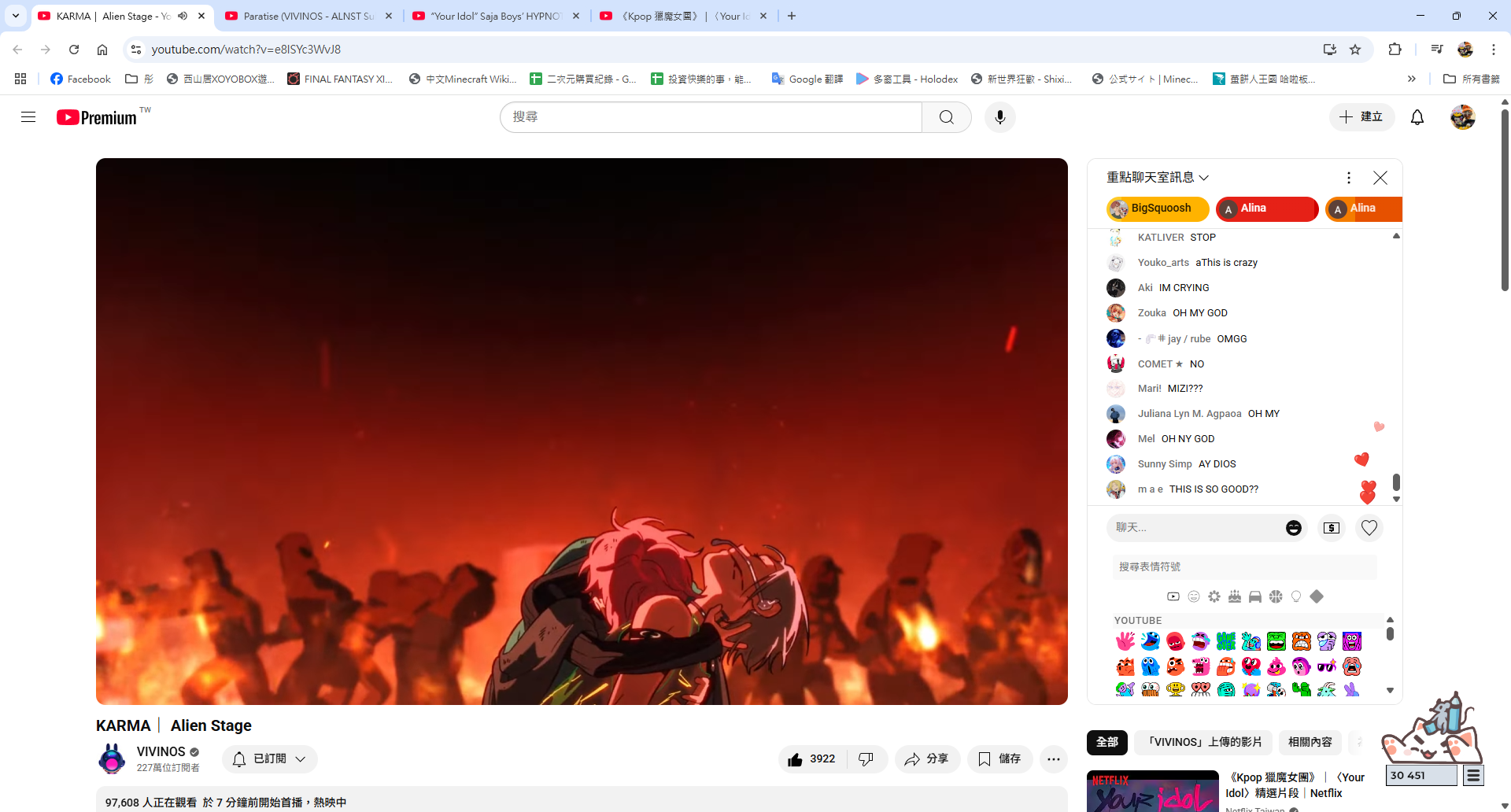Open the Chrome extensions puzzle icon

coord(1395,50)
